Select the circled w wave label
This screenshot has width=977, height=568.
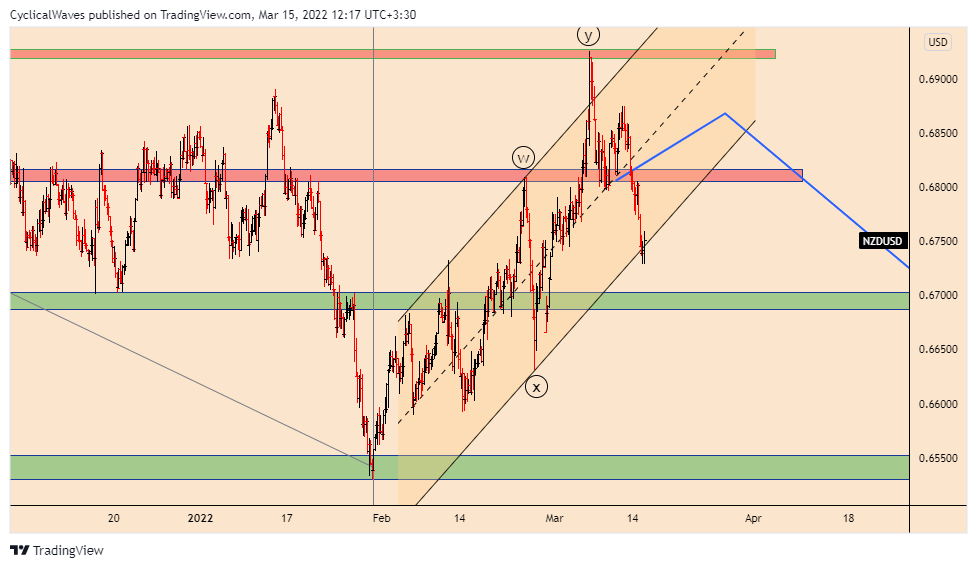[x=522, y=157]
